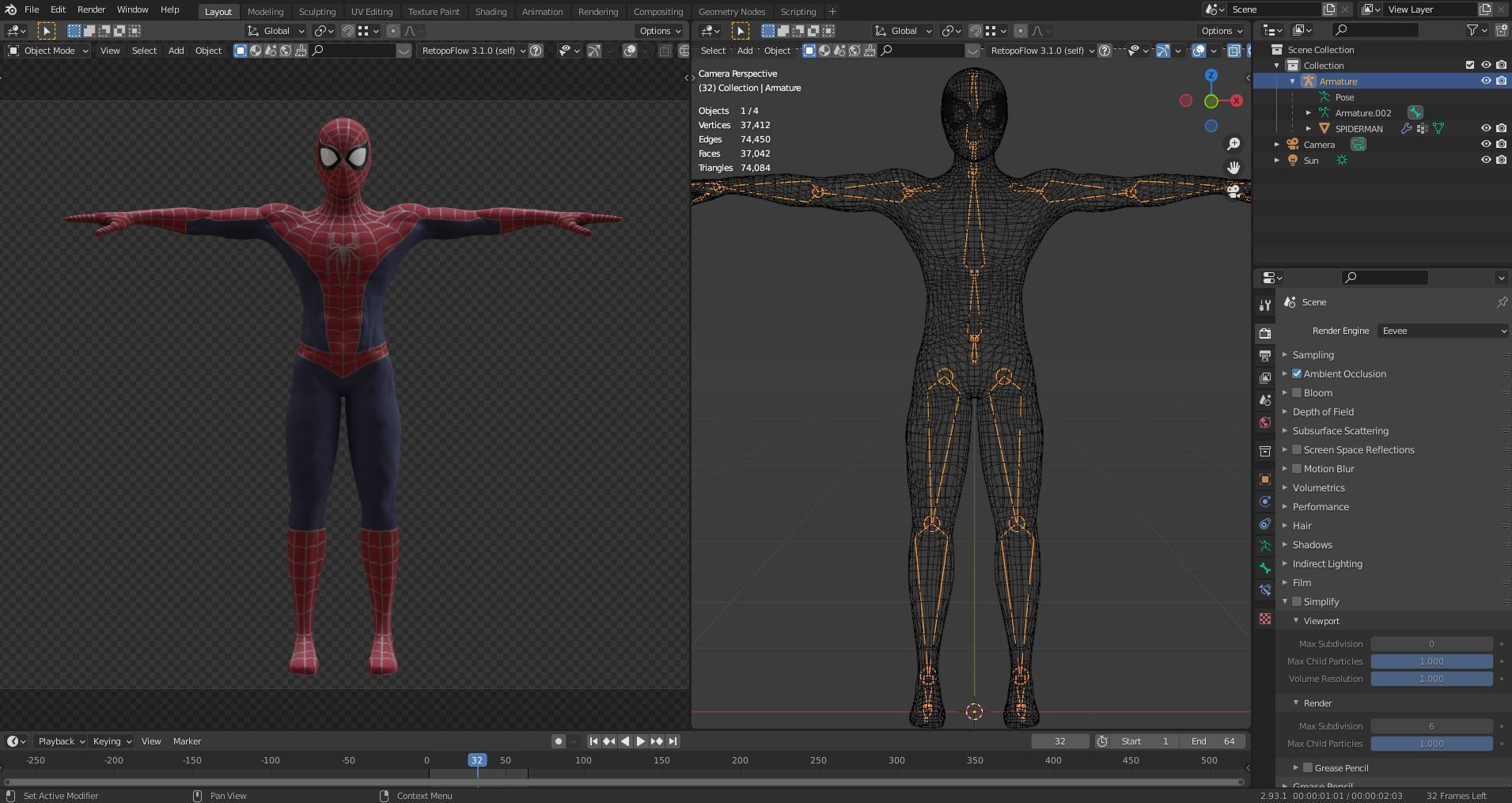The height and width of the screenshot is (803, 1512).
Task: Pin the Scene properties panel
Action: tap(1501, 302)
